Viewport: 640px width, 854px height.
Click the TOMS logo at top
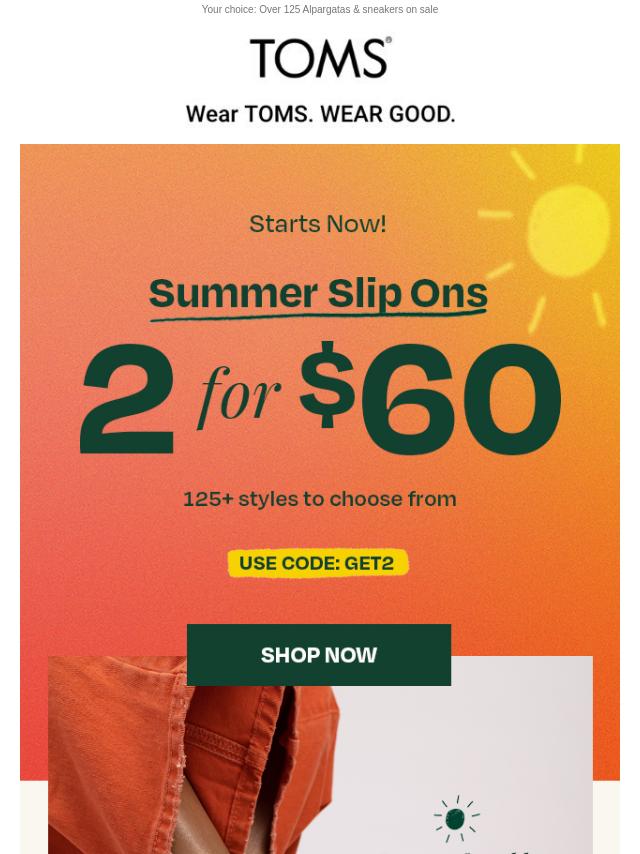pos(320,58)
